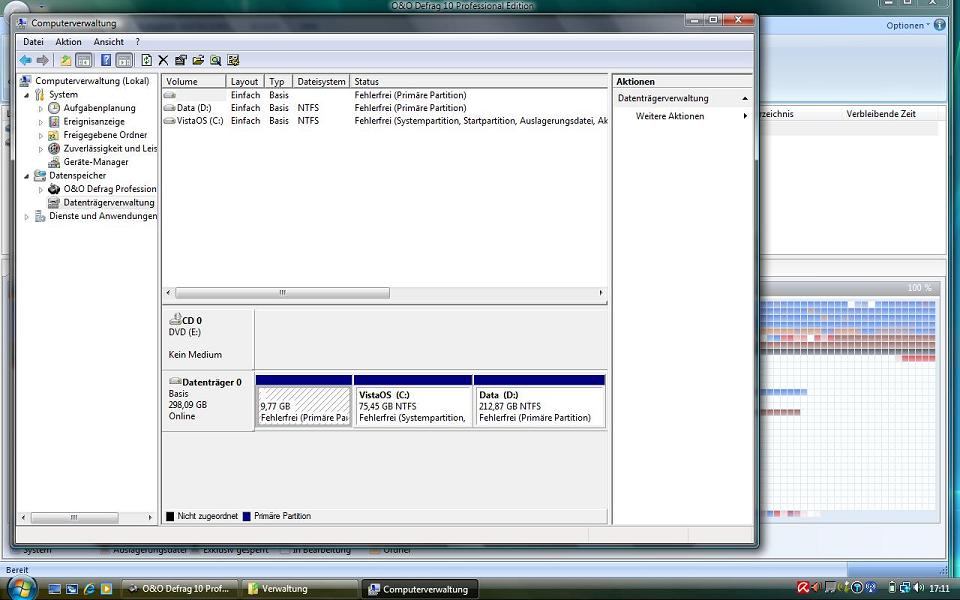The width and height of the screenshot is (960, 600).
Task: Open the ? help menu
Action: (137, 42)
